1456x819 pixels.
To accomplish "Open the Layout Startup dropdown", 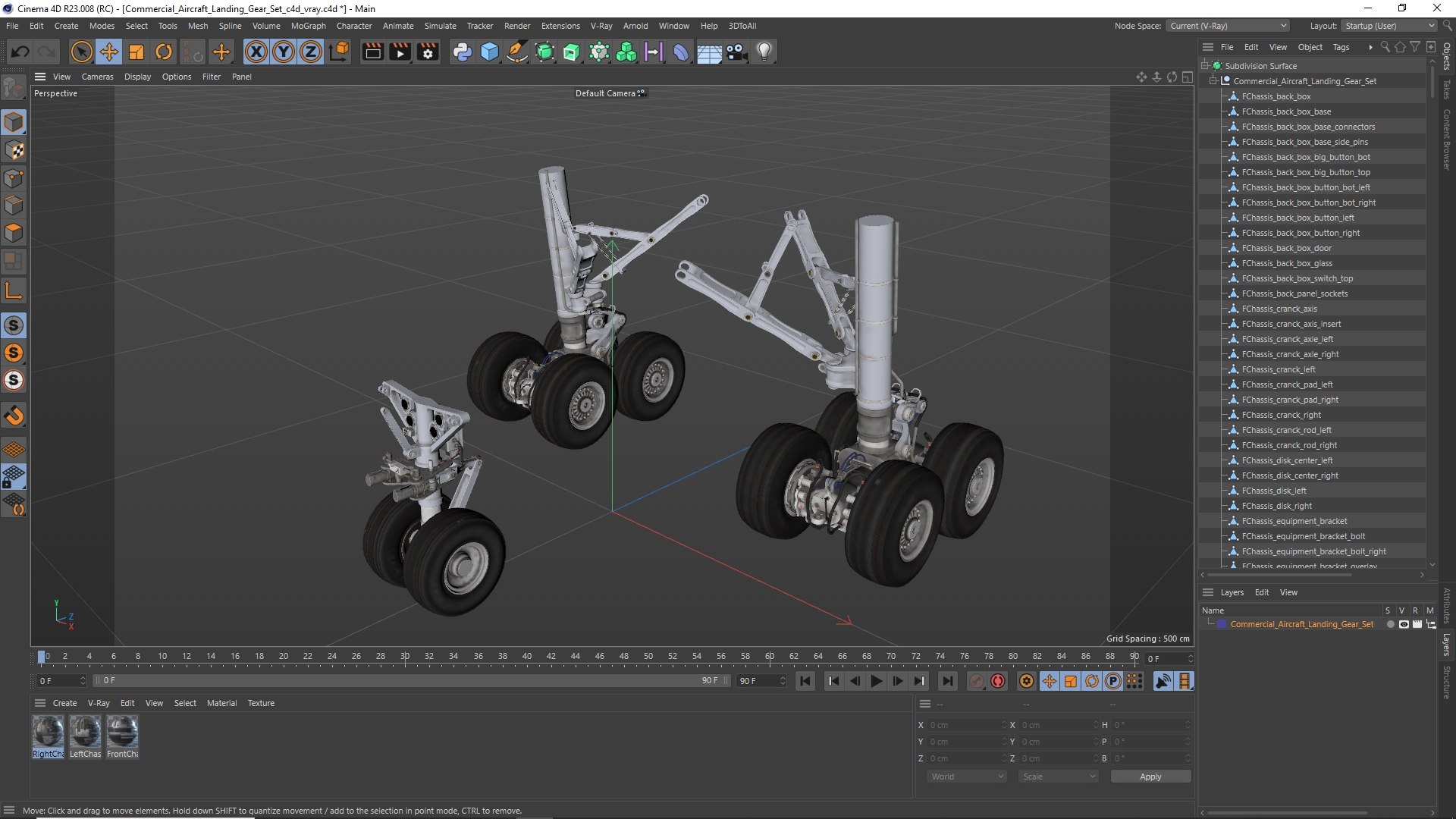I will click(x=1389, y=26).
